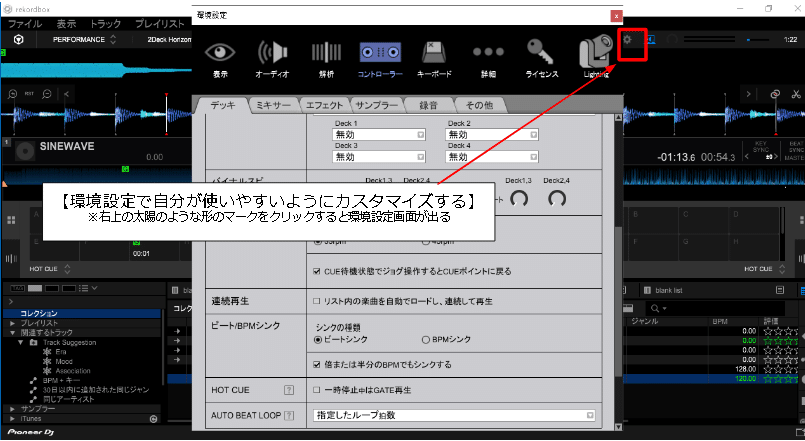Viewport: 805px width, 441px height.
Task: Click the blue volume slider near 1:22
Action: tap(759, 40)
